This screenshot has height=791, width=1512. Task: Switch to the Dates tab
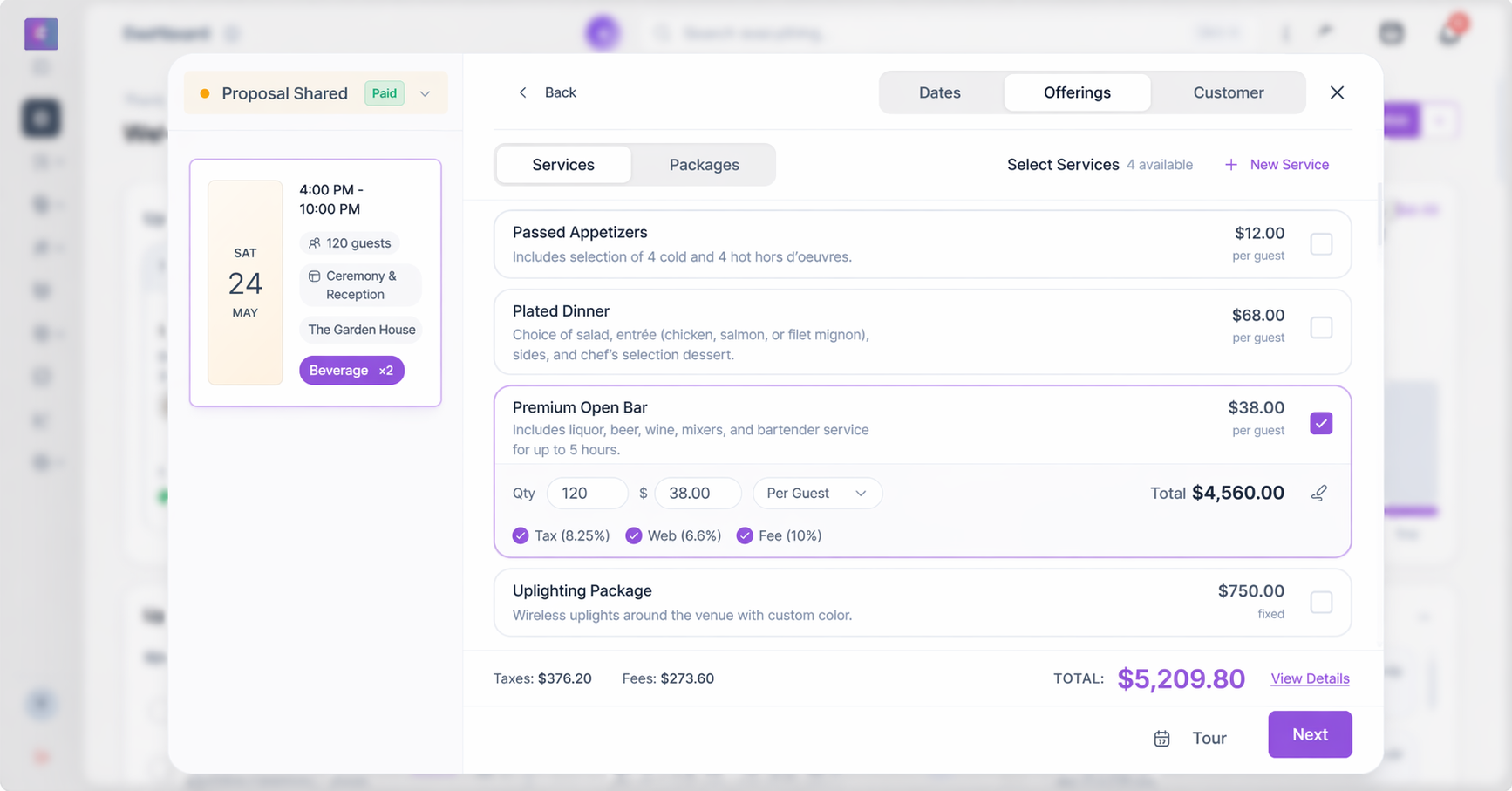point(939,92)
